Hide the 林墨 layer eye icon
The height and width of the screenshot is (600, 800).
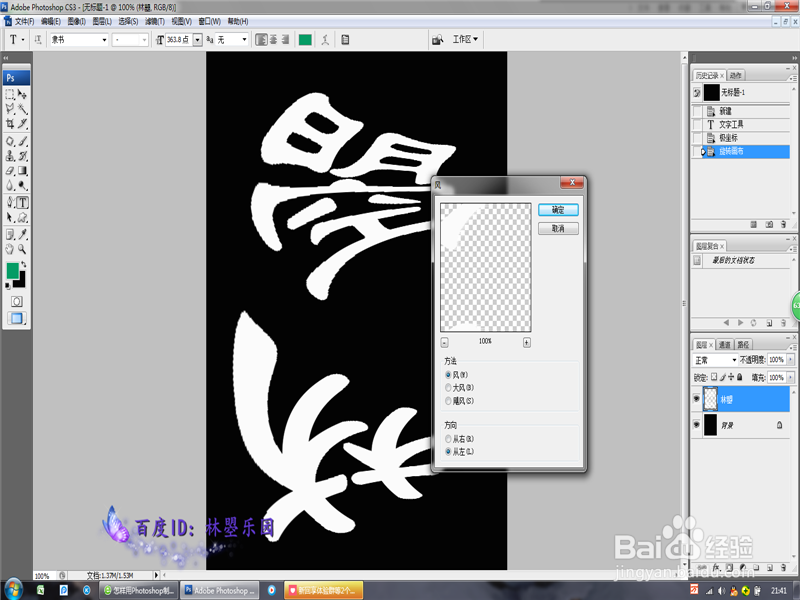[696, 399]
